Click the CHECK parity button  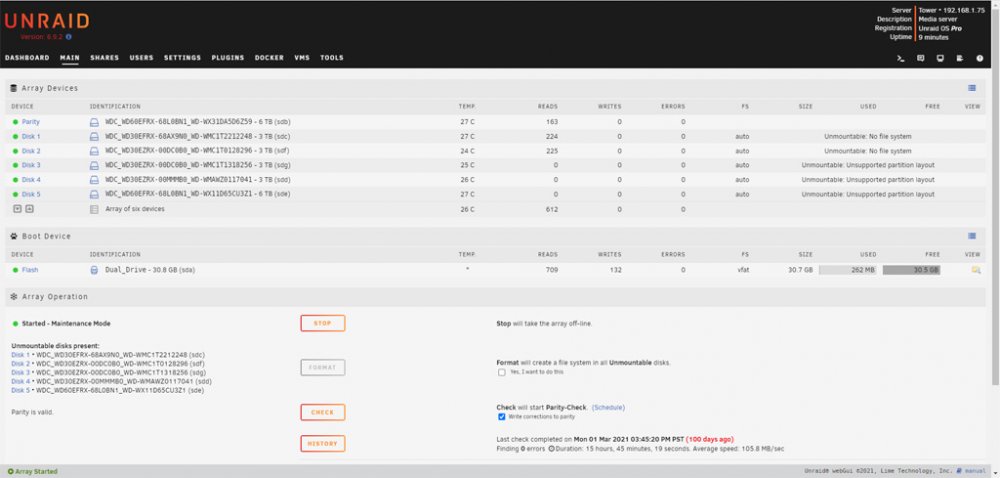(x=323, y=412)
